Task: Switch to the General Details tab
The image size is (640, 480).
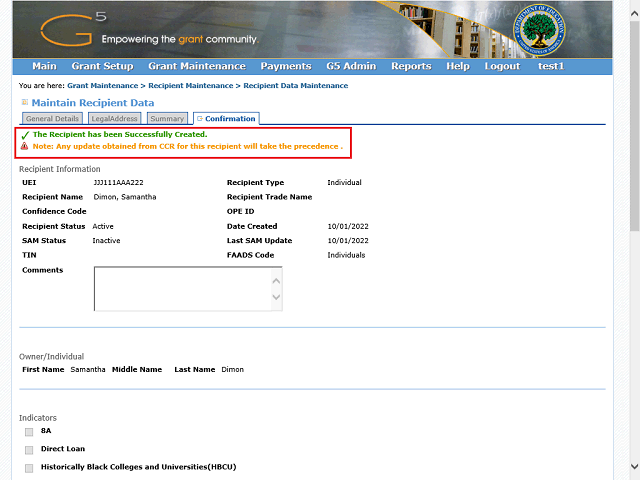Action: [x=52, y=119]
